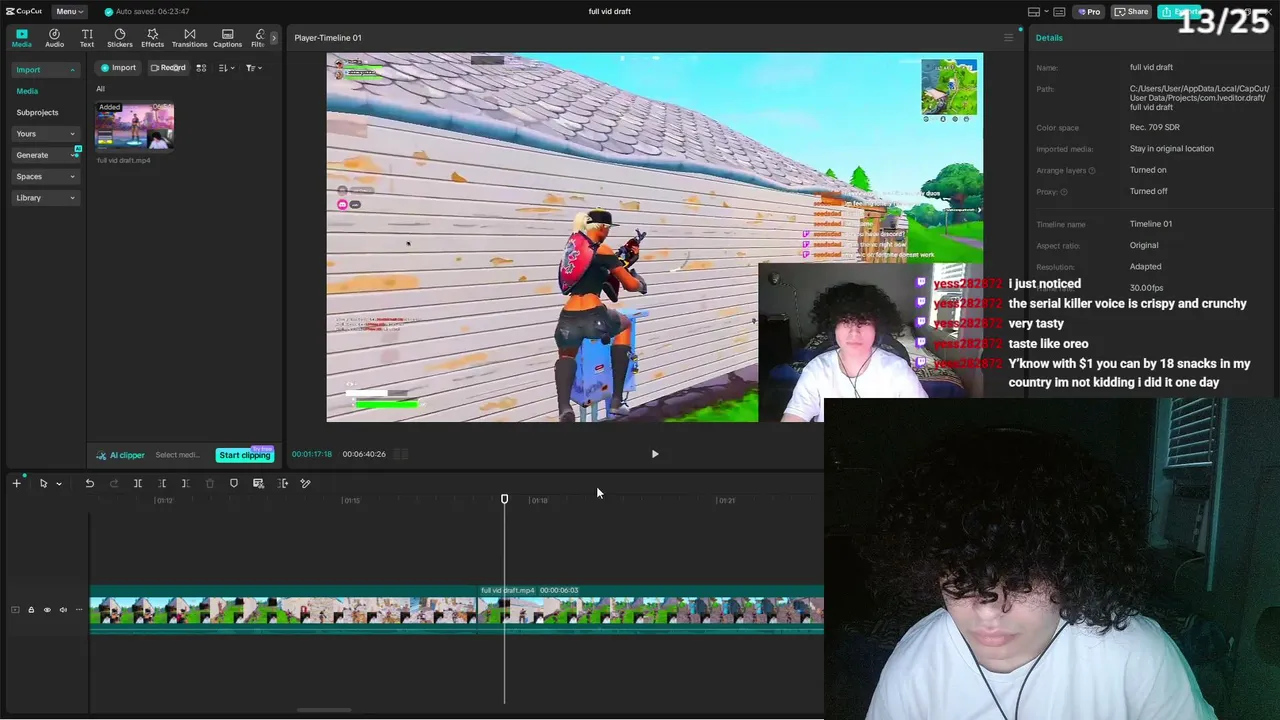Click the Record button
This screenshot has width=1280, height=720.
pyautogui.click(x=168, y=68)
